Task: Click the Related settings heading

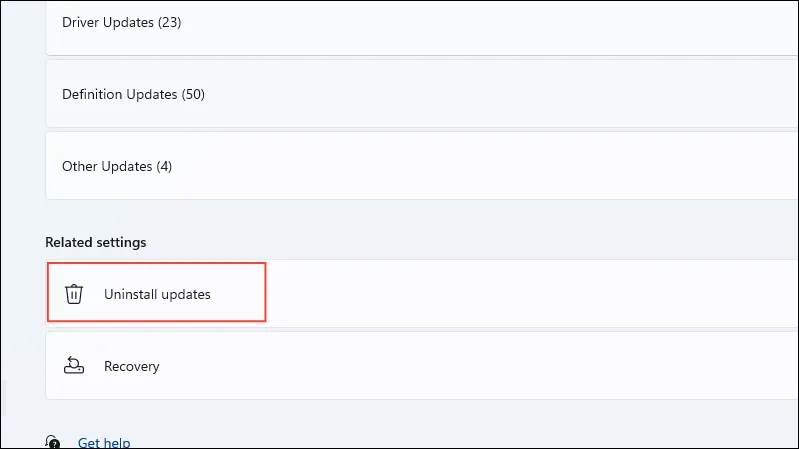Action: click(x=96, y=242)
